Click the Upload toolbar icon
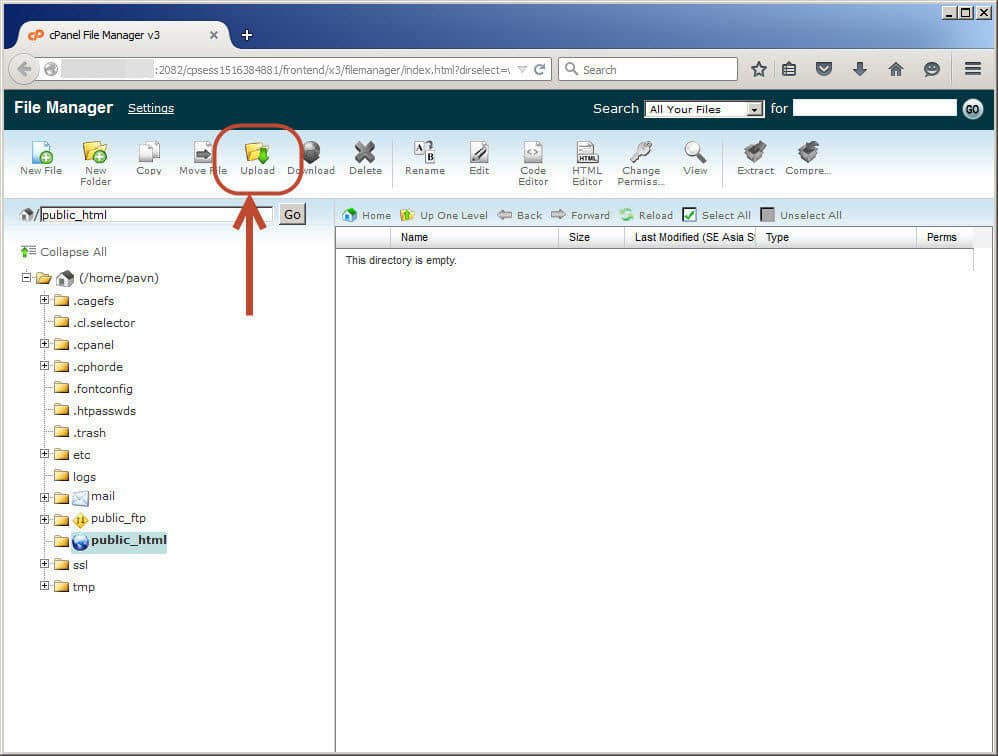 pyautogui.click(x=257, y=153)
